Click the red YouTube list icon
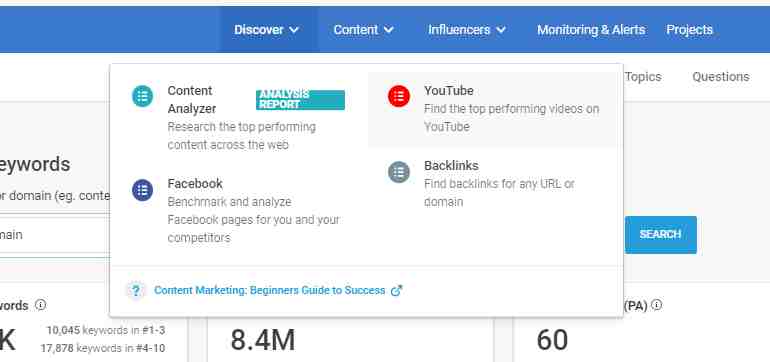Viewport: 770px width, 362px height. pyautogui.click(x=399, y=96)
